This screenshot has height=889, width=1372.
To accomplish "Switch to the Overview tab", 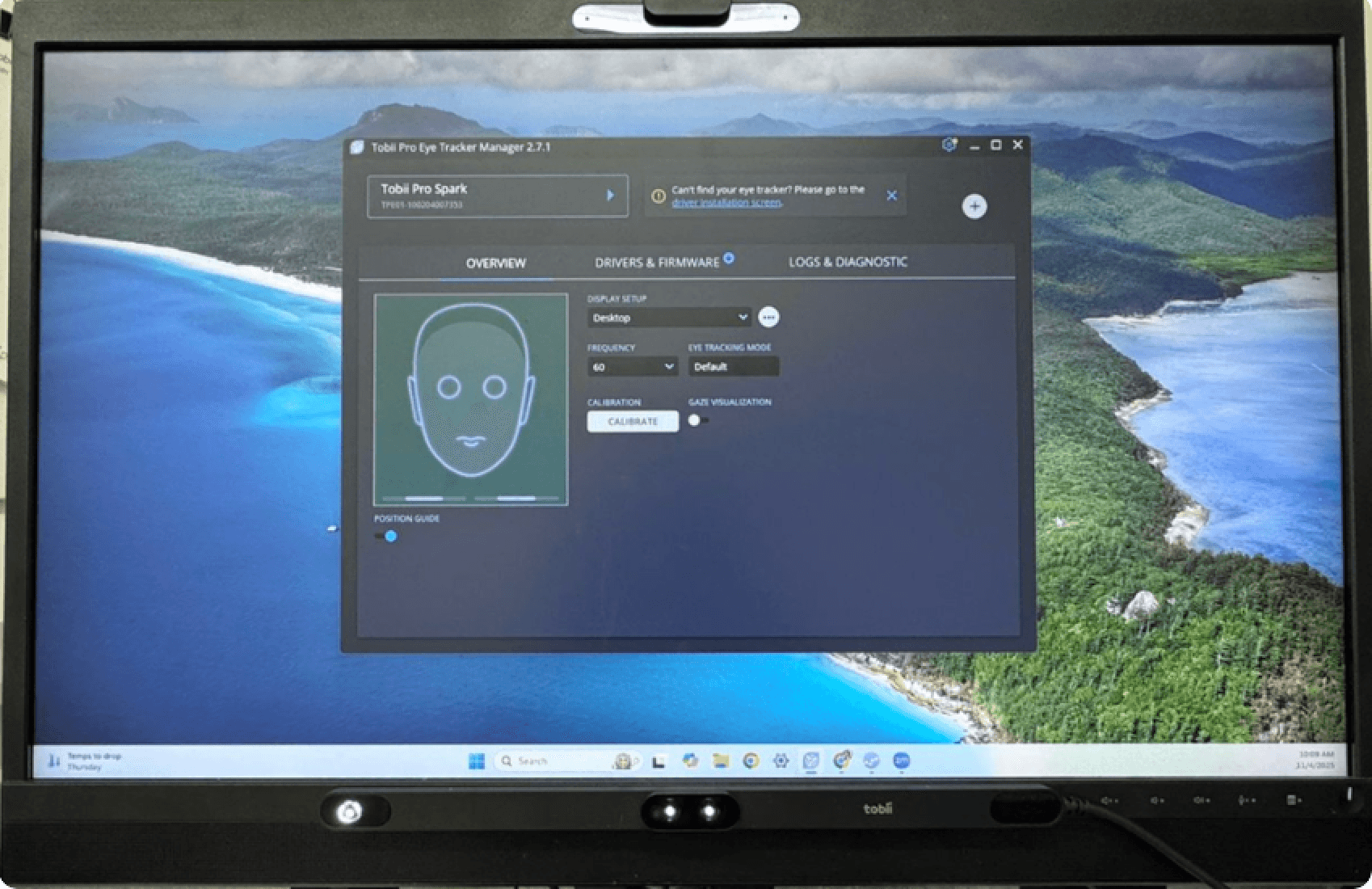I will tap(495, 263).
